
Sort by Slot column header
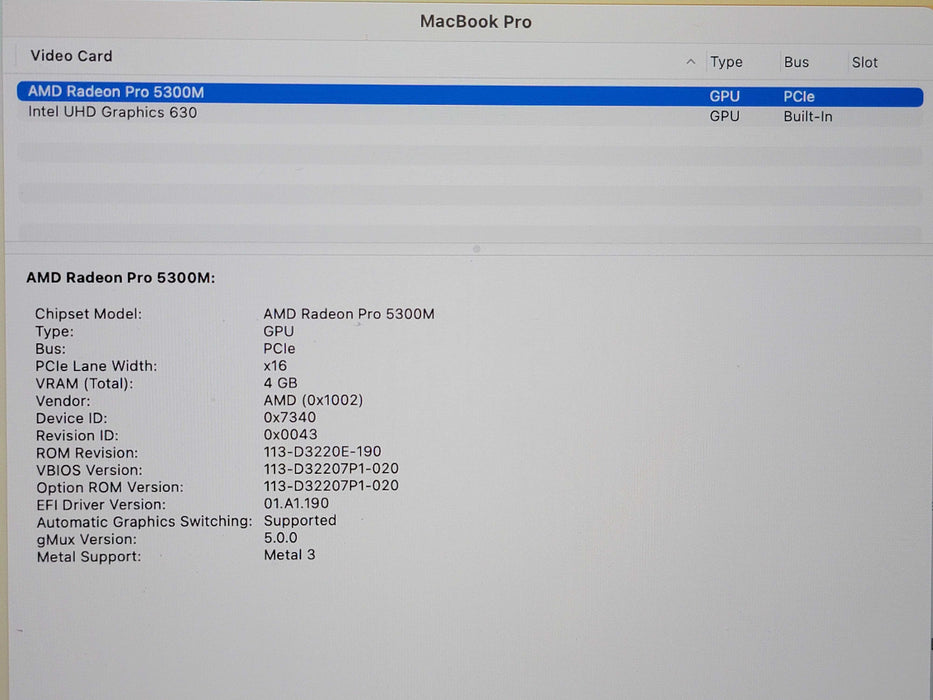(x=864, y=62)
